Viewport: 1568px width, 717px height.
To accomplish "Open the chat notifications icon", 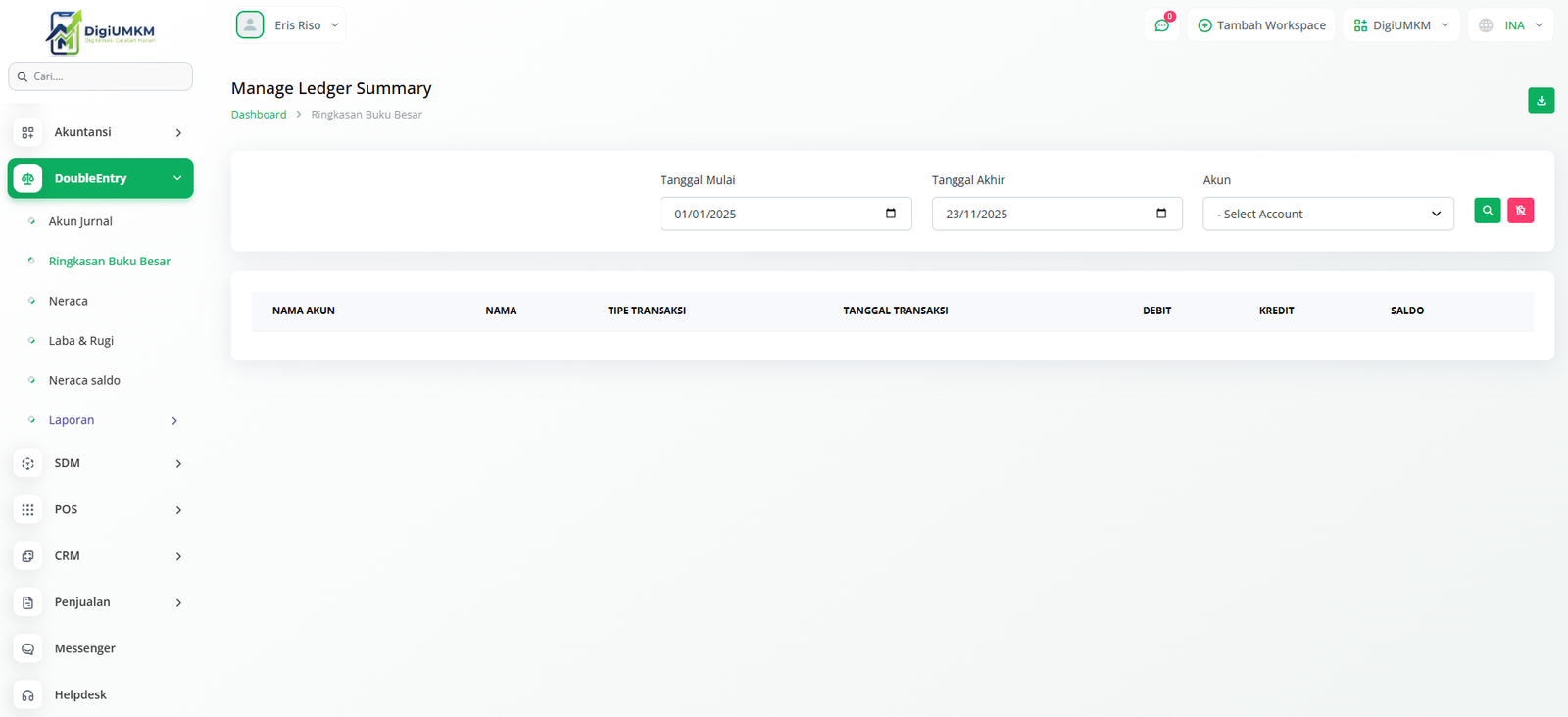I will [1162, 25].
